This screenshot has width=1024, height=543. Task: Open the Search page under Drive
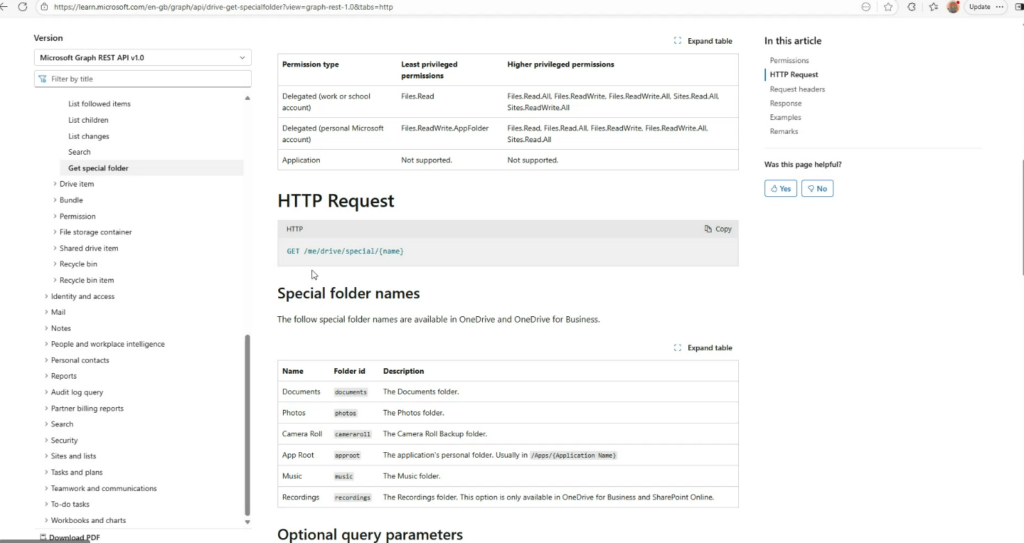coord(79,152)
